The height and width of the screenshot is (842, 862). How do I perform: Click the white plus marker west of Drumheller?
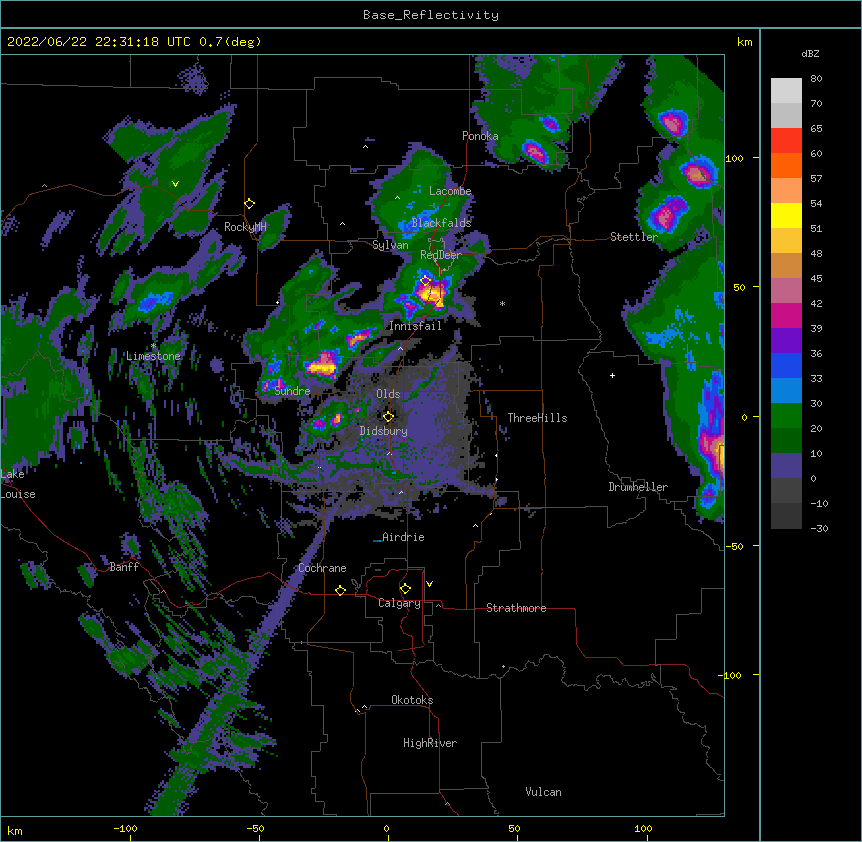click(612, 375)
